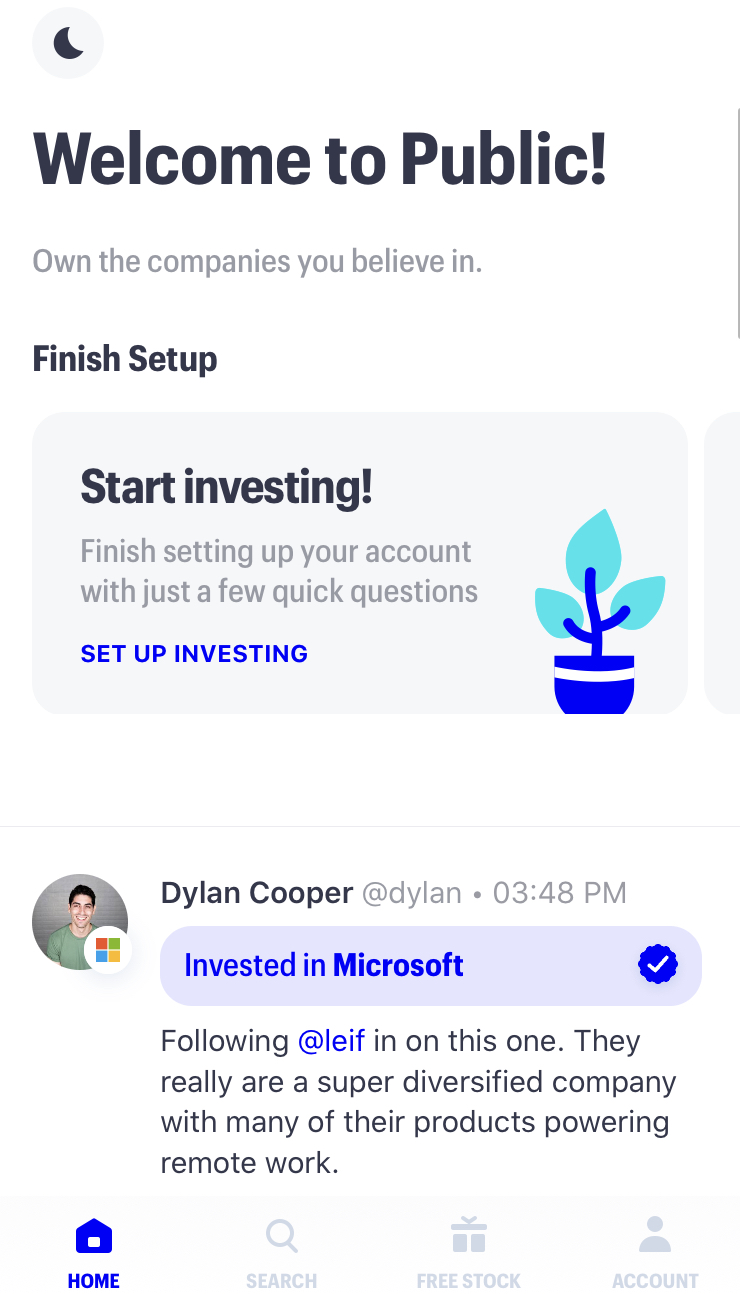The height and width of the screenshot is (1294, 740).
Task: Go to the Account person tab
Action: pos(655,1237)
